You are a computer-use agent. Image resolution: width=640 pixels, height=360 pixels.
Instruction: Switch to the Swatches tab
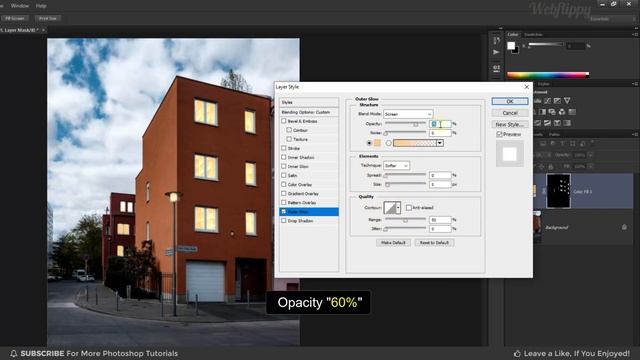tap(533, 35)
